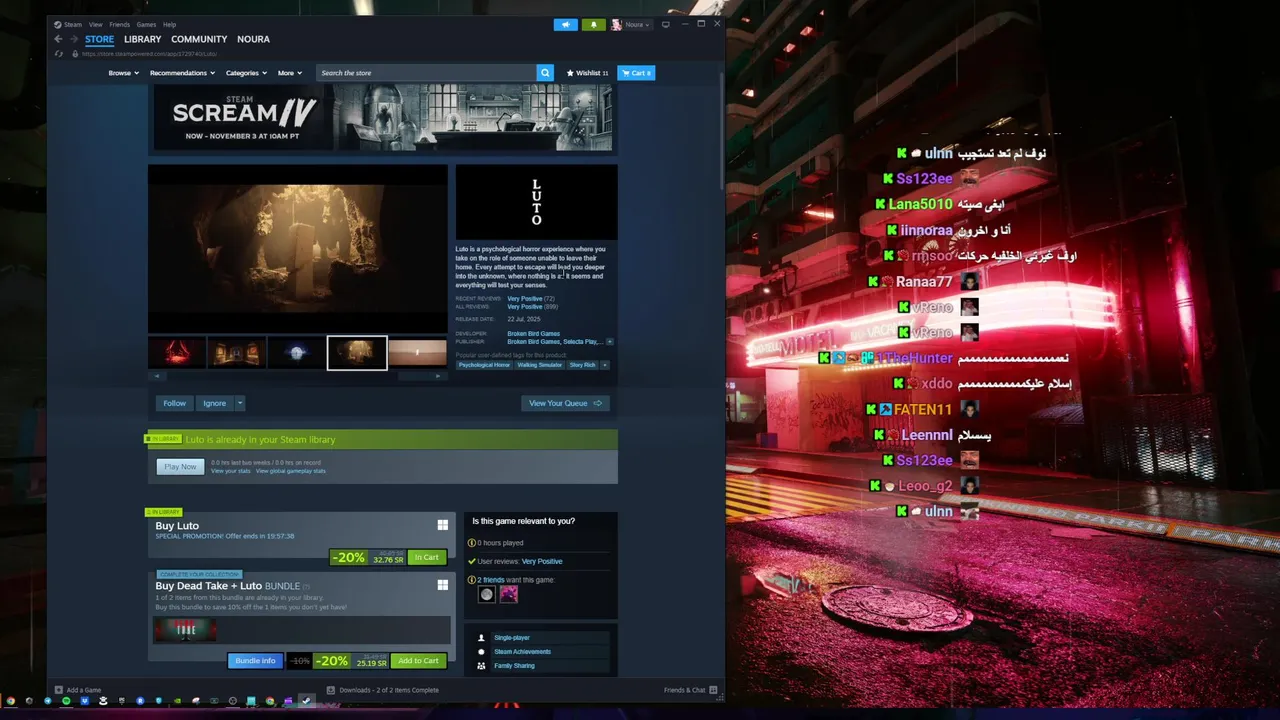Click the Add a Game plus icon
The image size is (1280, 720).
(58, 690)
